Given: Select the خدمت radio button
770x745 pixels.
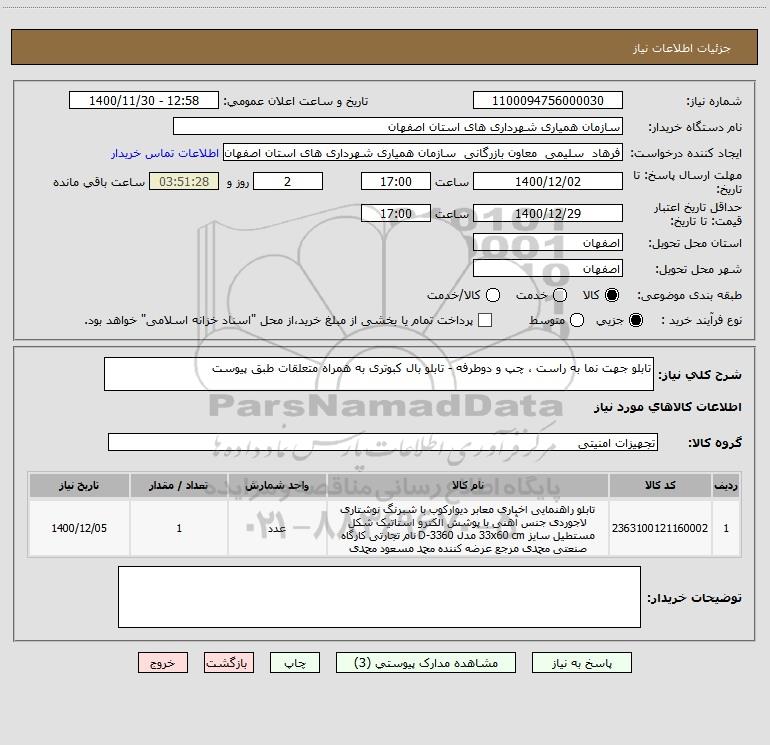Looking at the screenshot, I should (x=560, y=295).
